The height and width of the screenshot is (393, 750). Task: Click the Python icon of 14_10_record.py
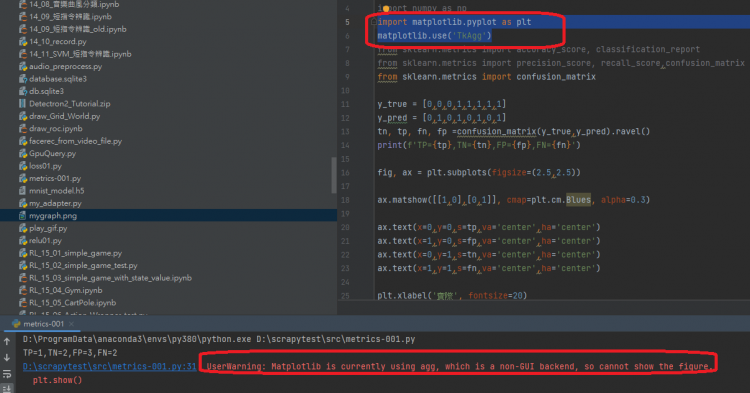(x=22, y=42)
